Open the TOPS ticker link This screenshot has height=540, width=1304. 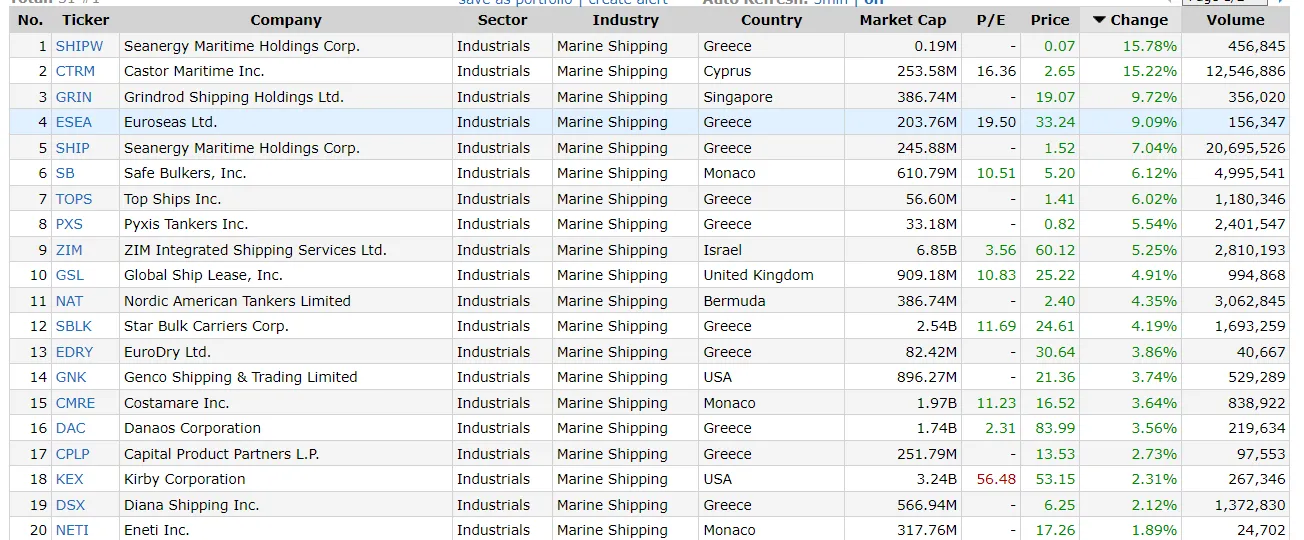(x=74, y=199)
